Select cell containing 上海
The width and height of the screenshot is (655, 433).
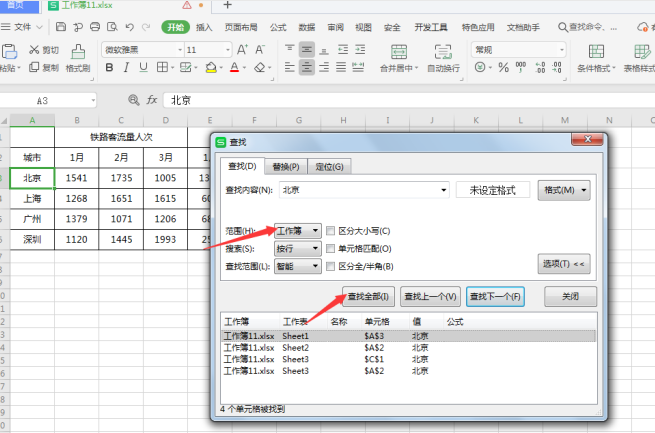tap(32, 199)
